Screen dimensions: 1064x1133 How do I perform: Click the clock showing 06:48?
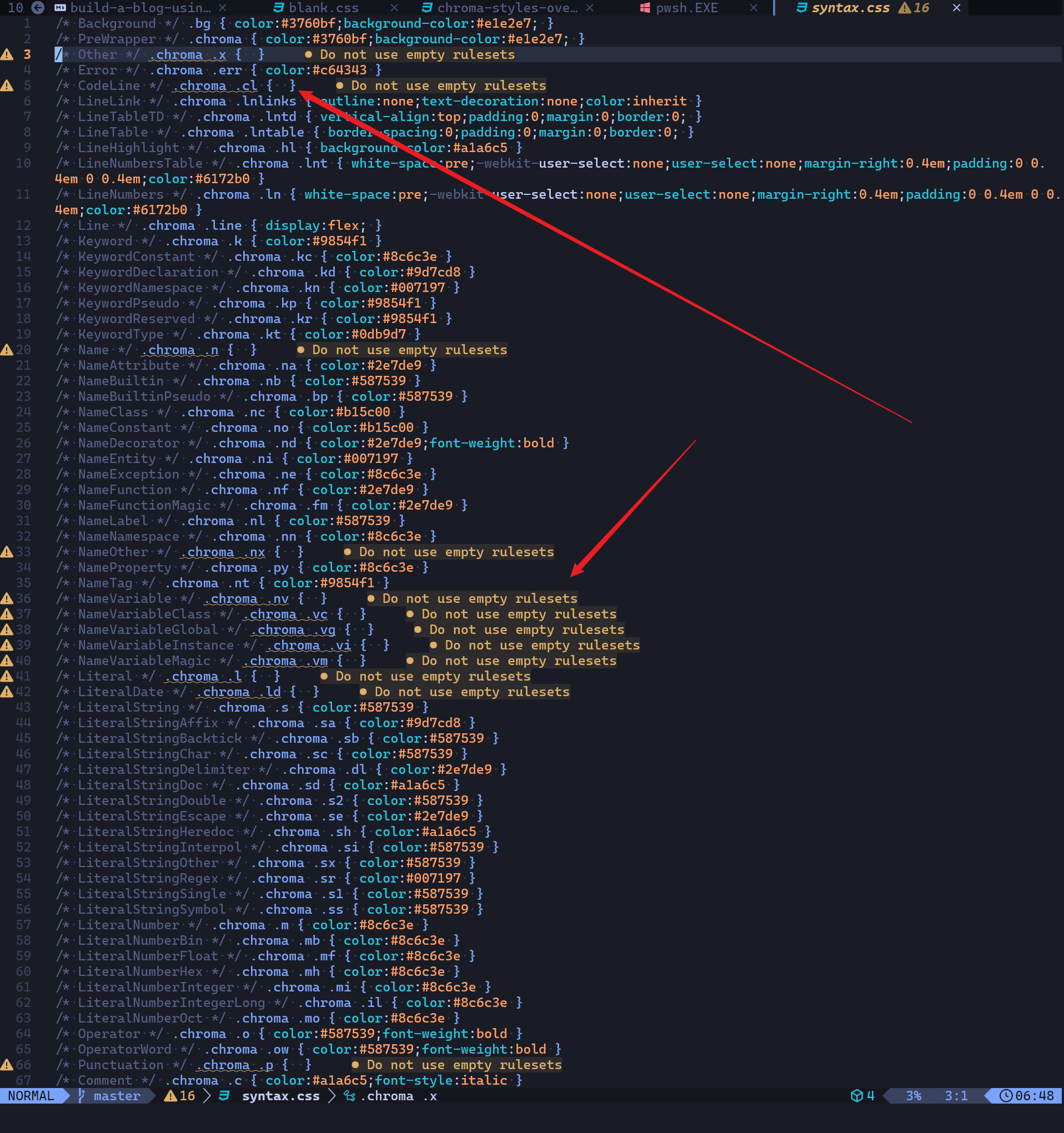[x=1026, y=1096]
